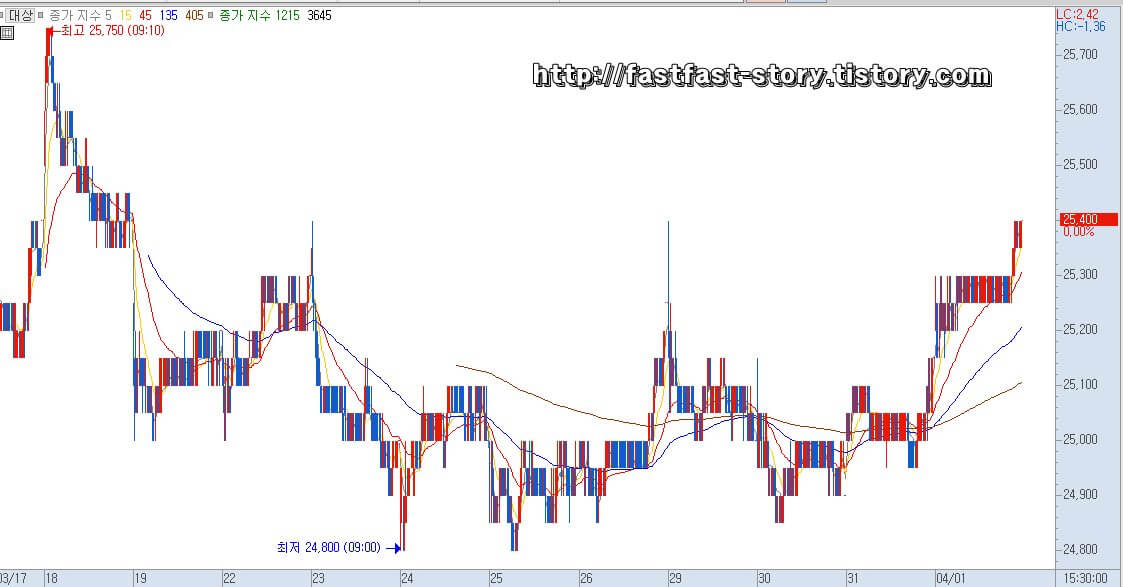The width and height of the screenshot is (1123, 587).
Task: Click the LC:2,42 indicator
Action: point(1077,14)
